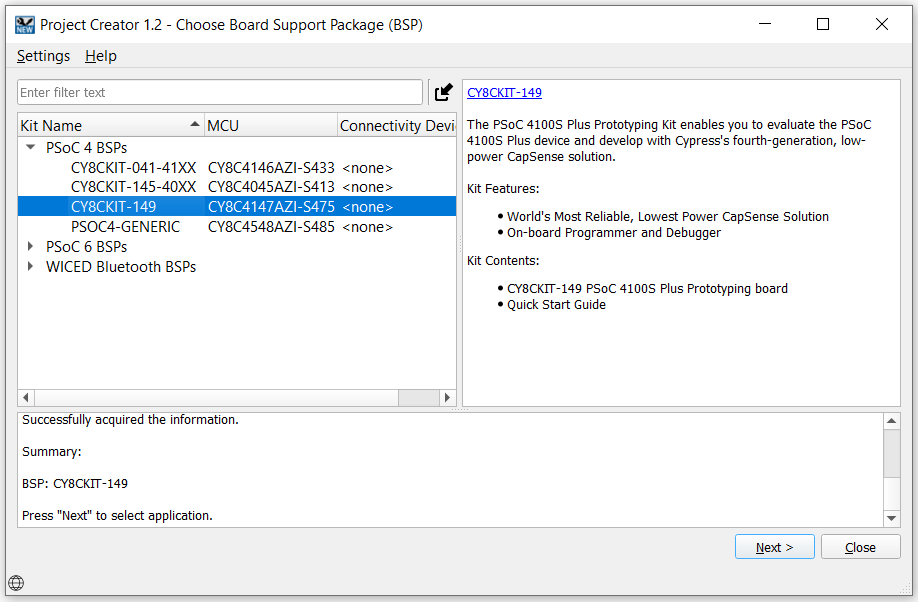
Task: Click the right arrow of kit list scrollbar
Action: [447, 398]
